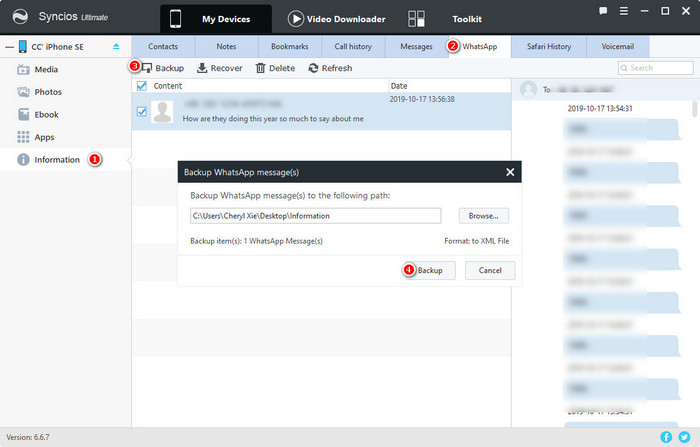Switch to the Contacts tab
Screen dimensions: 700x447
163,46
